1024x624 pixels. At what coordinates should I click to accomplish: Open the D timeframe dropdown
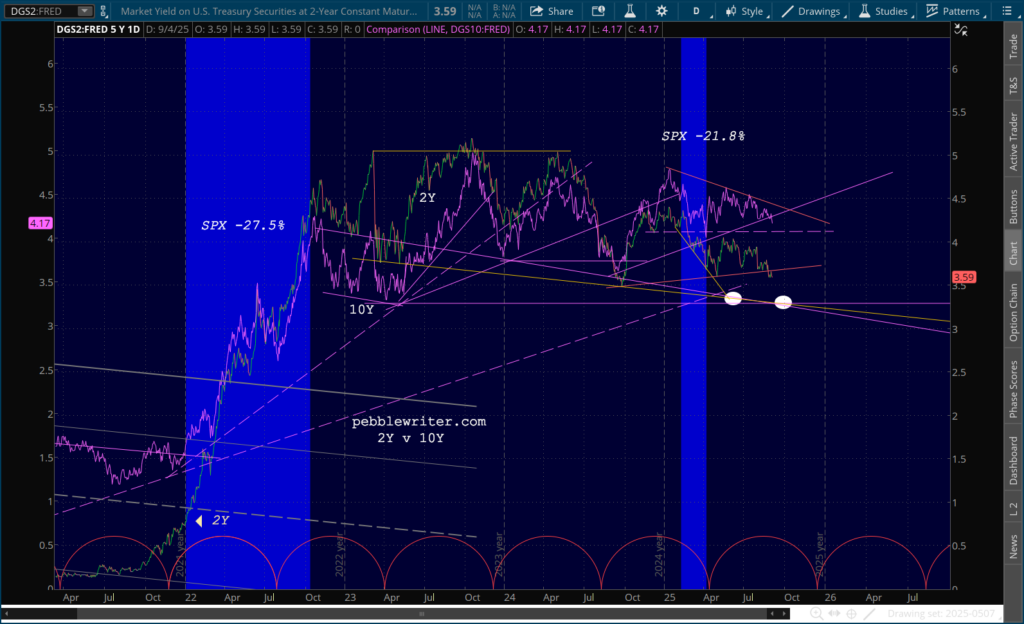coord(696,11)
